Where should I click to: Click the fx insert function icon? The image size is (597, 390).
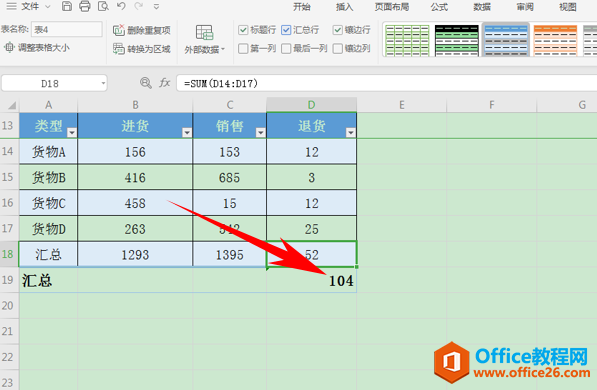pyautogui.click(x=164, y=83)
